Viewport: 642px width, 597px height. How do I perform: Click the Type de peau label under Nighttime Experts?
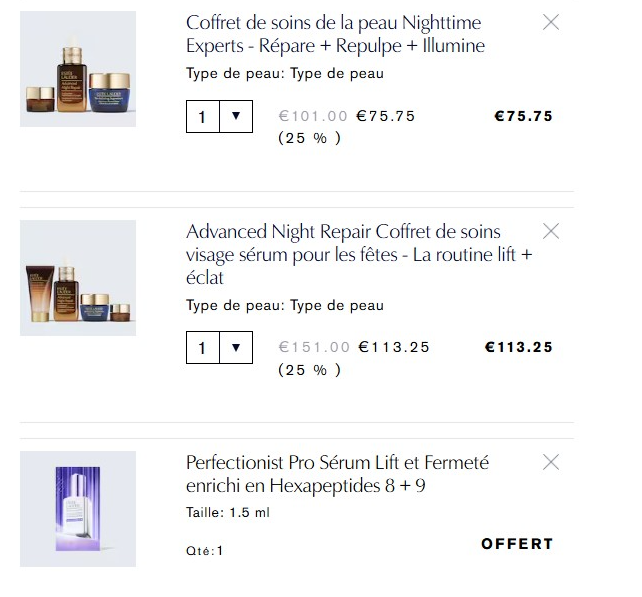tap(284, 73)
